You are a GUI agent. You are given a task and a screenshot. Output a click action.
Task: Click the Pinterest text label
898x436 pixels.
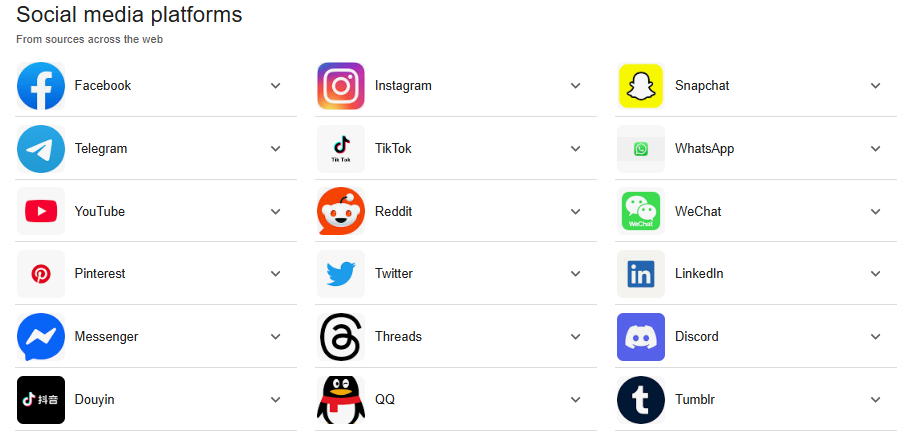(x=100, y=274)
